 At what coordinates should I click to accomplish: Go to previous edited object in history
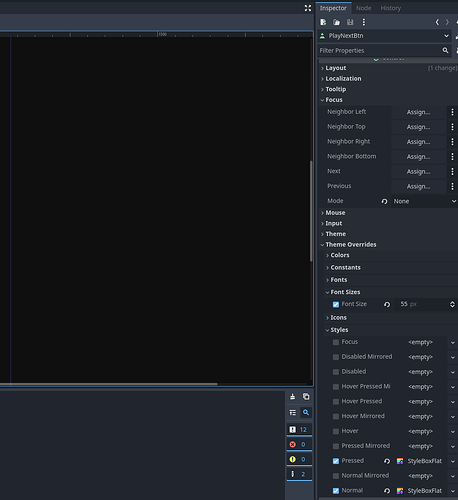tap(437, 22)
